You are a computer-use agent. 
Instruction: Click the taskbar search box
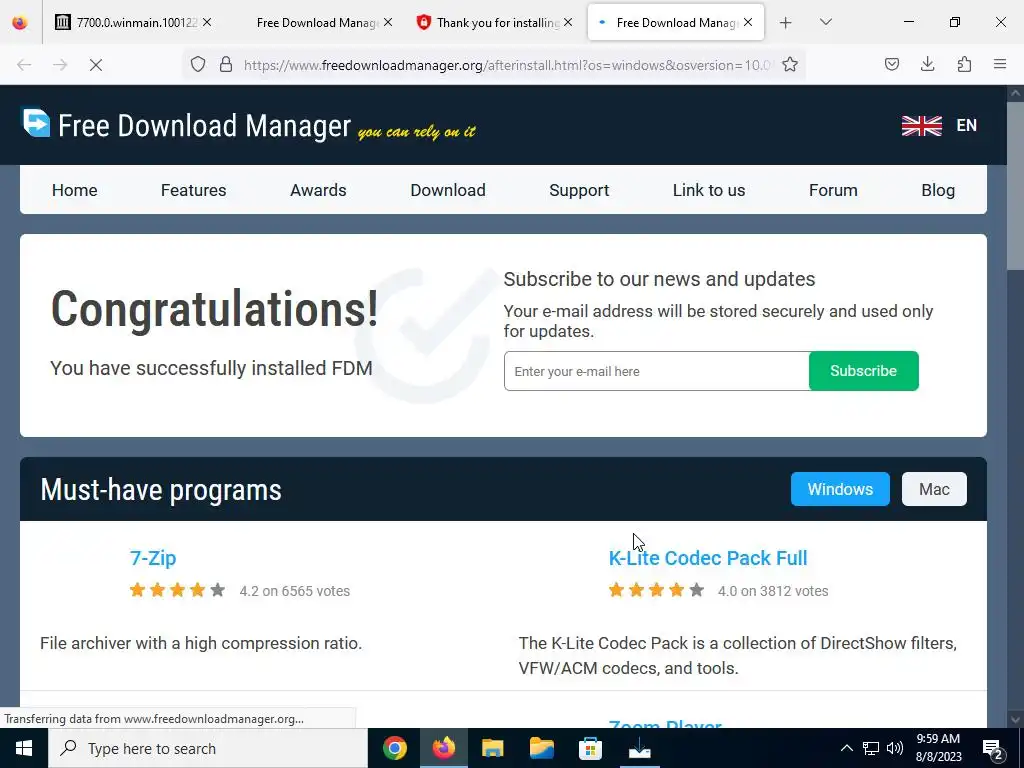click(208, 748)
